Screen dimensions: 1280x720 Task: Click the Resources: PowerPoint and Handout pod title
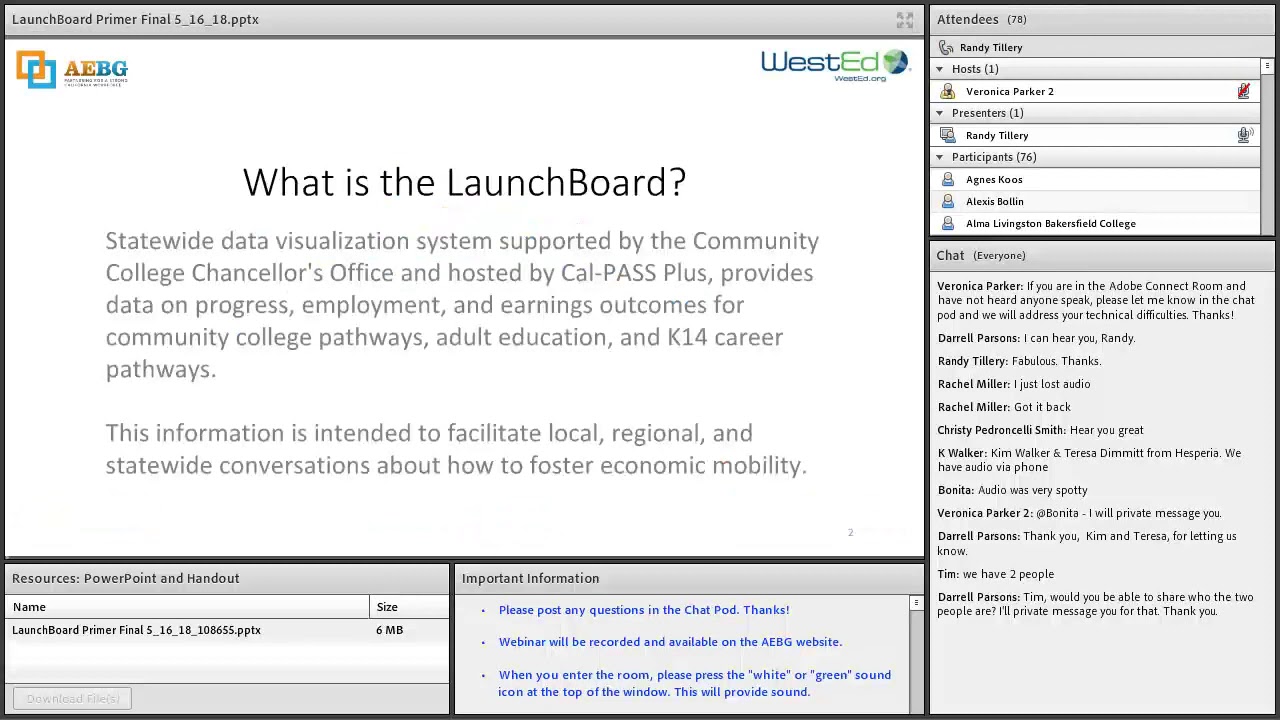pos(126,578)
